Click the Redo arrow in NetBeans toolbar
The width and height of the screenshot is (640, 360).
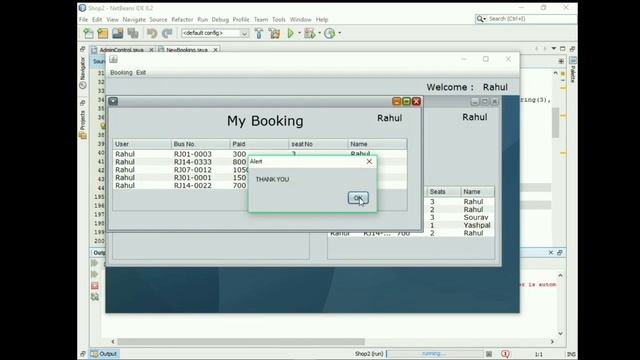(167, 33)
